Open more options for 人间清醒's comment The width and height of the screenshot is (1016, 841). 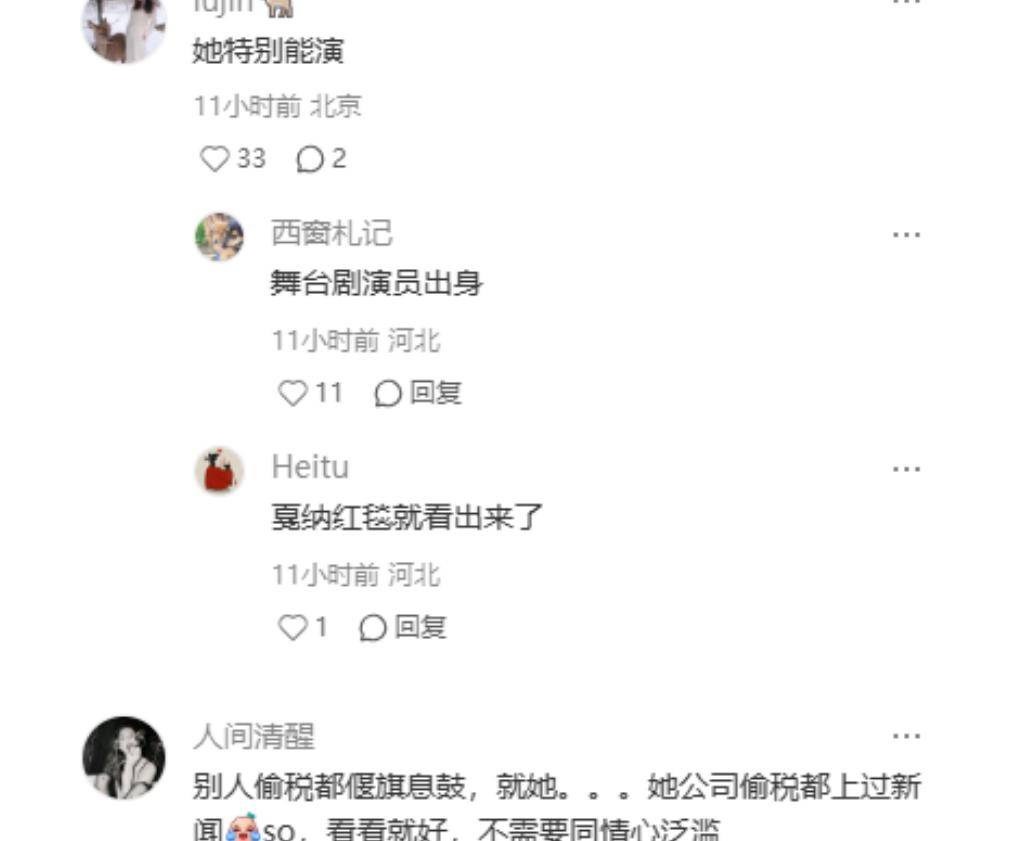pos(906,736)
